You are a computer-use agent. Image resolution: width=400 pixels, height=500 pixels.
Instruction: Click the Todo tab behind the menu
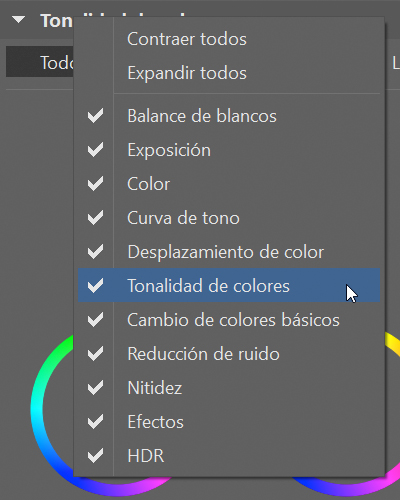40,62
